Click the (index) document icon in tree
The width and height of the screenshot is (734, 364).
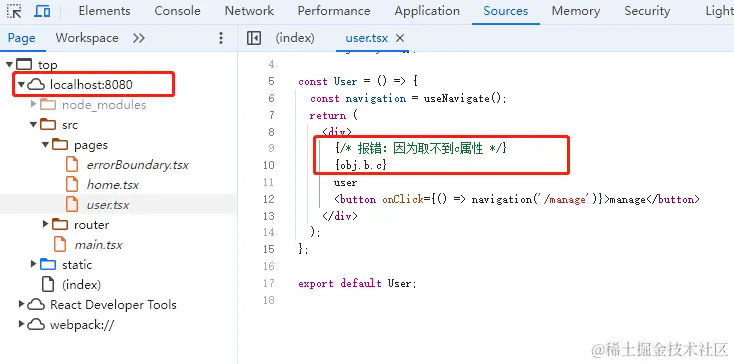[48, 284]
